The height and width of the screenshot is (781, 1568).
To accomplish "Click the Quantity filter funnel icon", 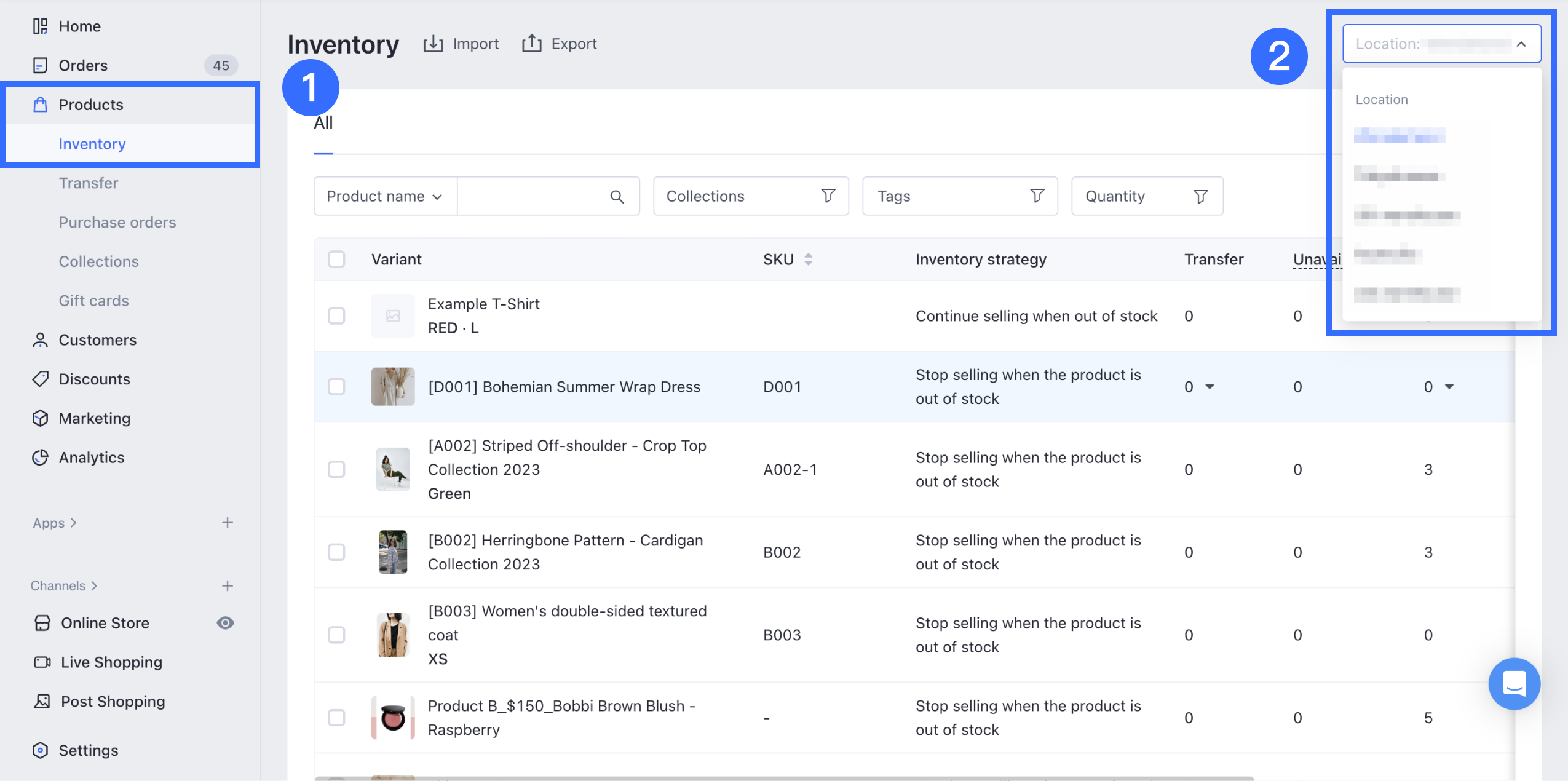I will 1200,197.
